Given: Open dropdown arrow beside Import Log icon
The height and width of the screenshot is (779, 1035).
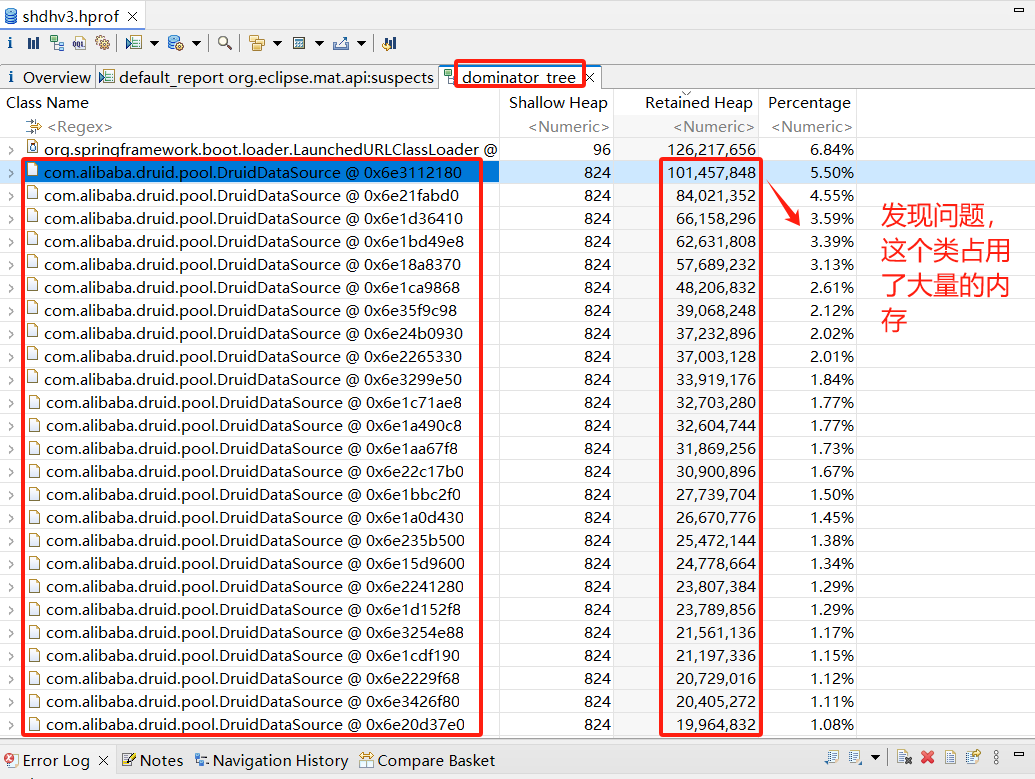Looking at the screenshot, I should pyautogui.click(x=875, y=757).
